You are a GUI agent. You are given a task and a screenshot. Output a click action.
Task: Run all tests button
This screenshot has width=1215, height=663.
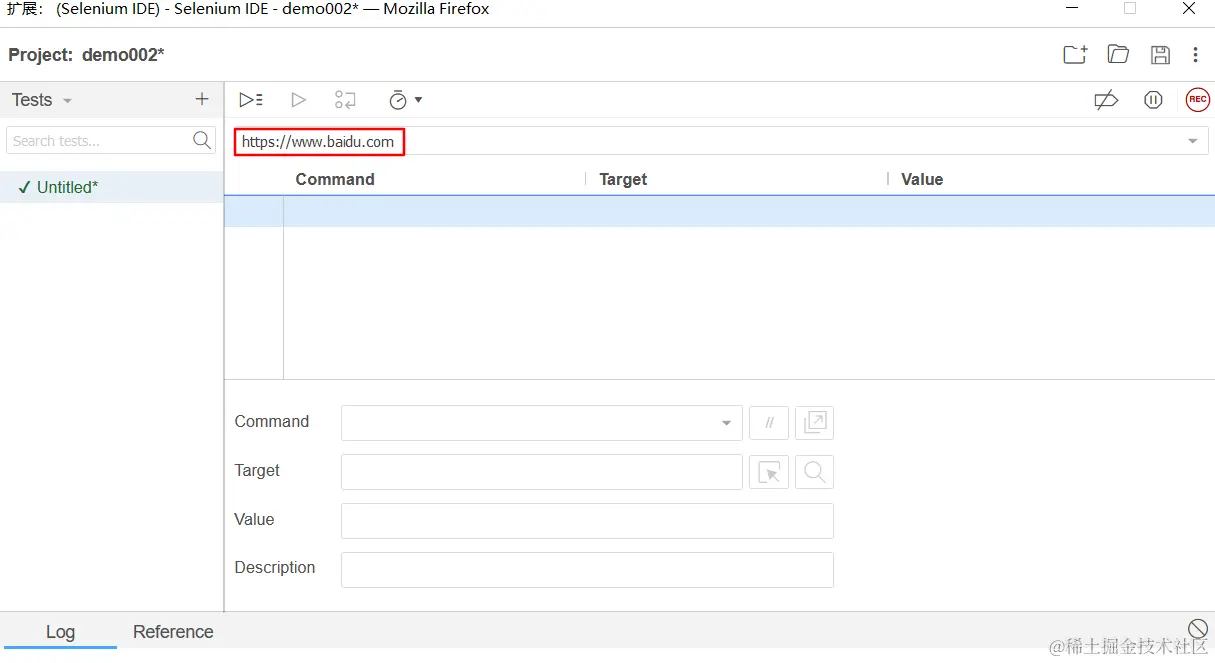coord(251,100)
